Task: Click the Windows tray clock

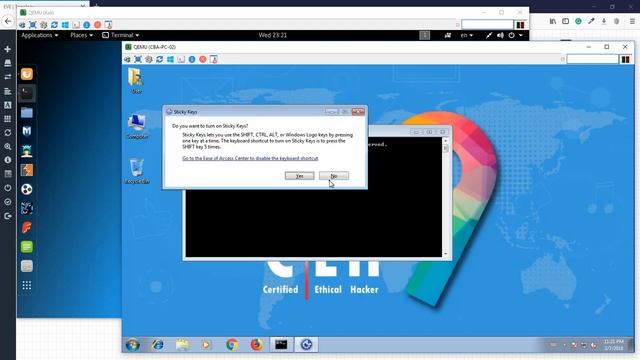Action: (x=613, y=345)
